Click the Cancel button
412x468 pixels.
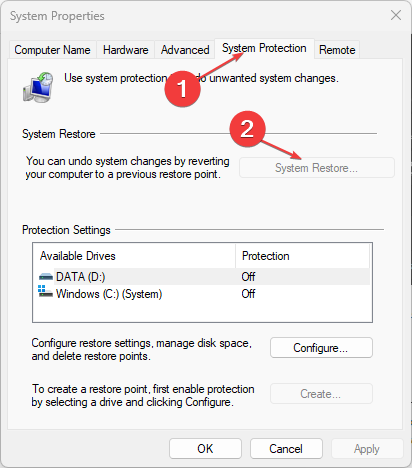pyautogui.click(x=286, y=449)
